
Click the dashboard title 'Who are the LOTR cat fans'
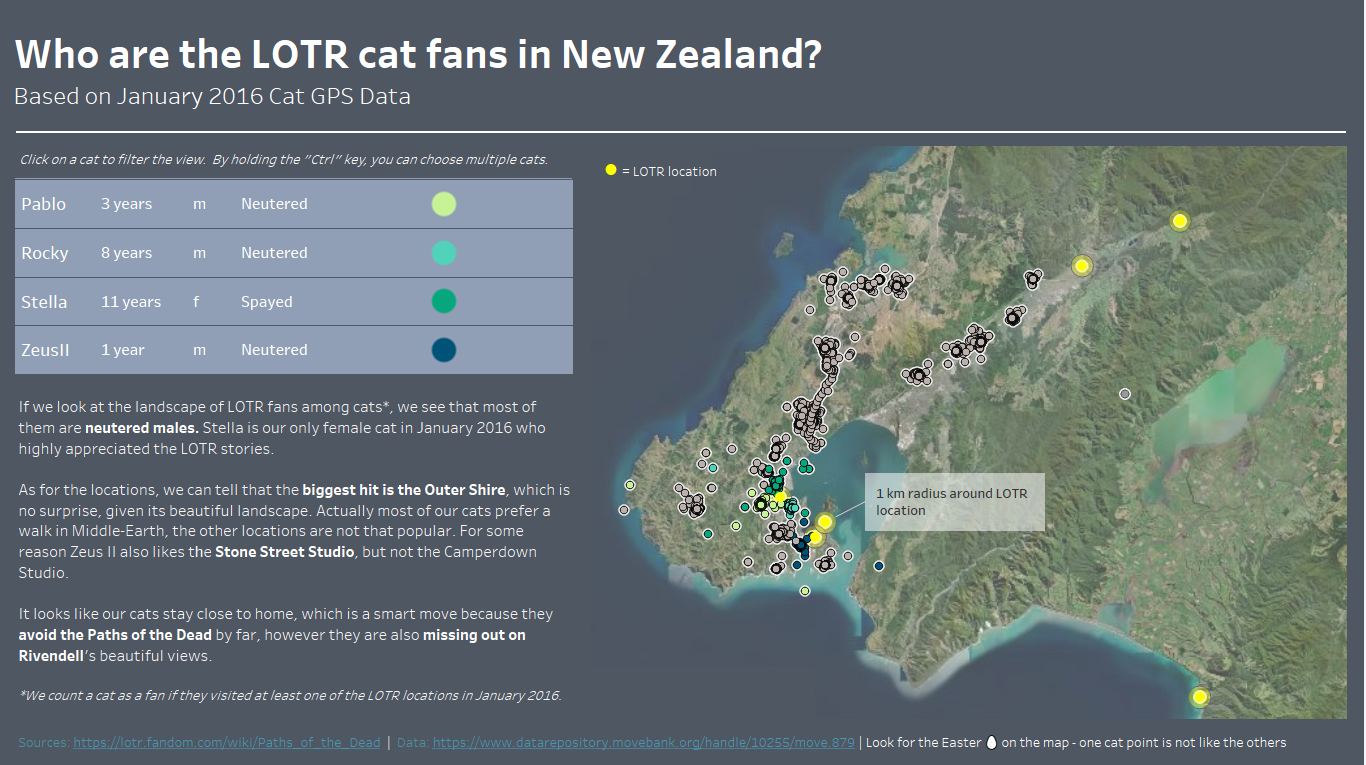pos(418,54)
